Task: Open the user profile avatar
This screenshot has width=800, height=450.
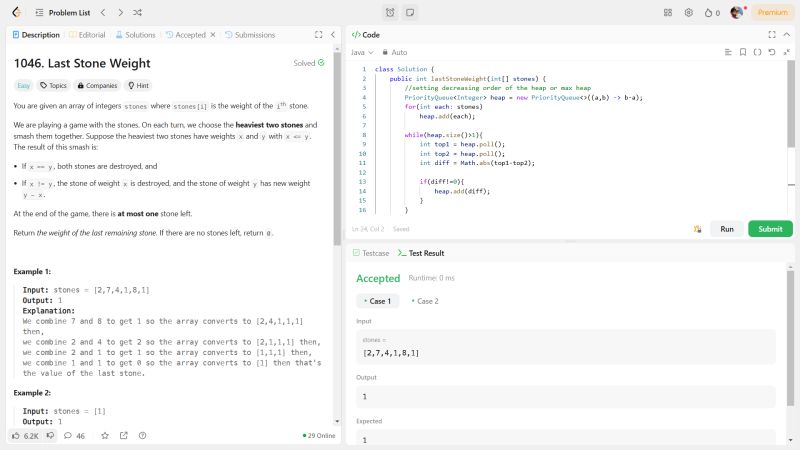Action: point(737,12)
